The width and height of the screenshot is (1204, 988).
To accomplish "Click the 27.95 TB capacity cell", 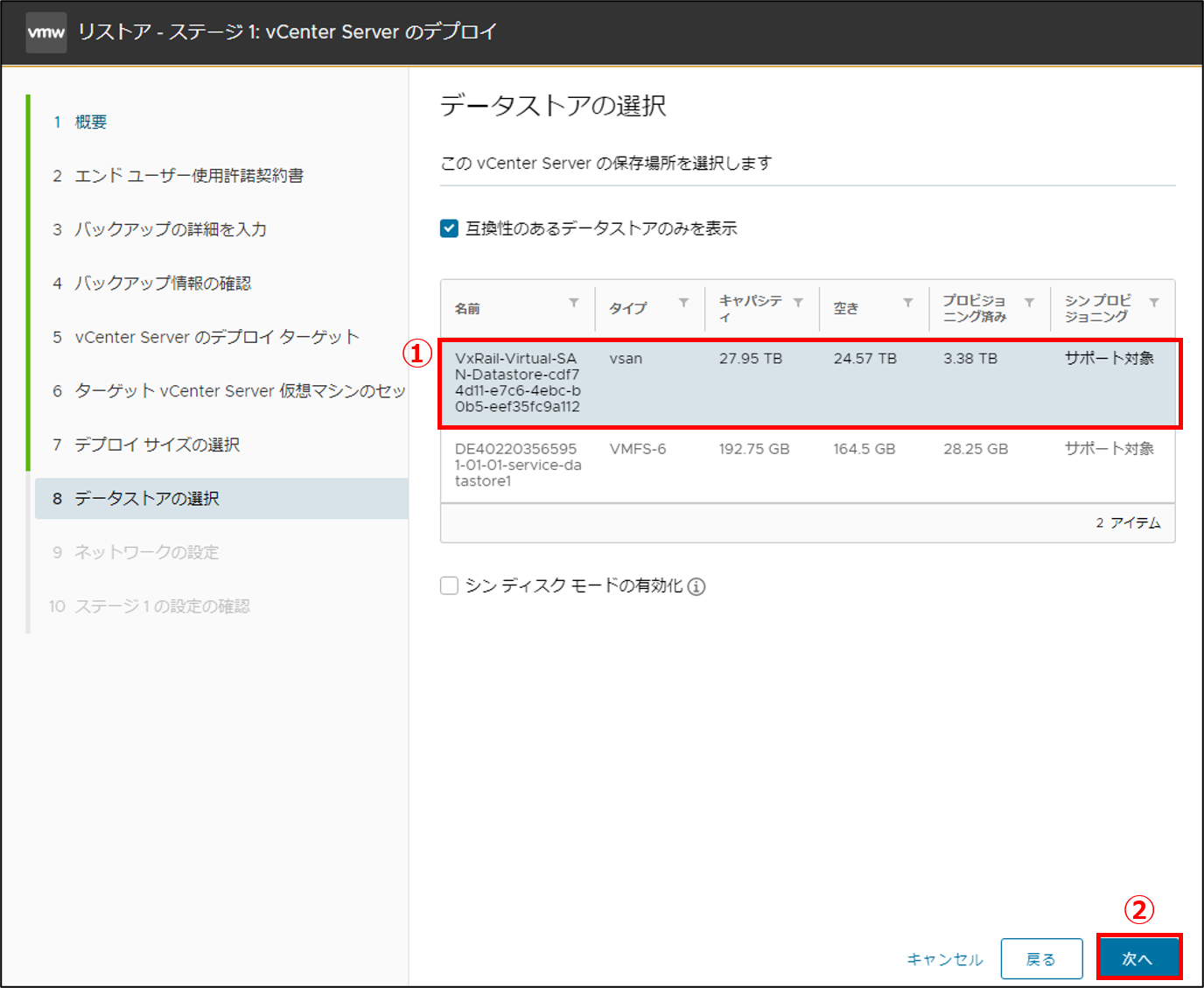I will pos(751,359).
